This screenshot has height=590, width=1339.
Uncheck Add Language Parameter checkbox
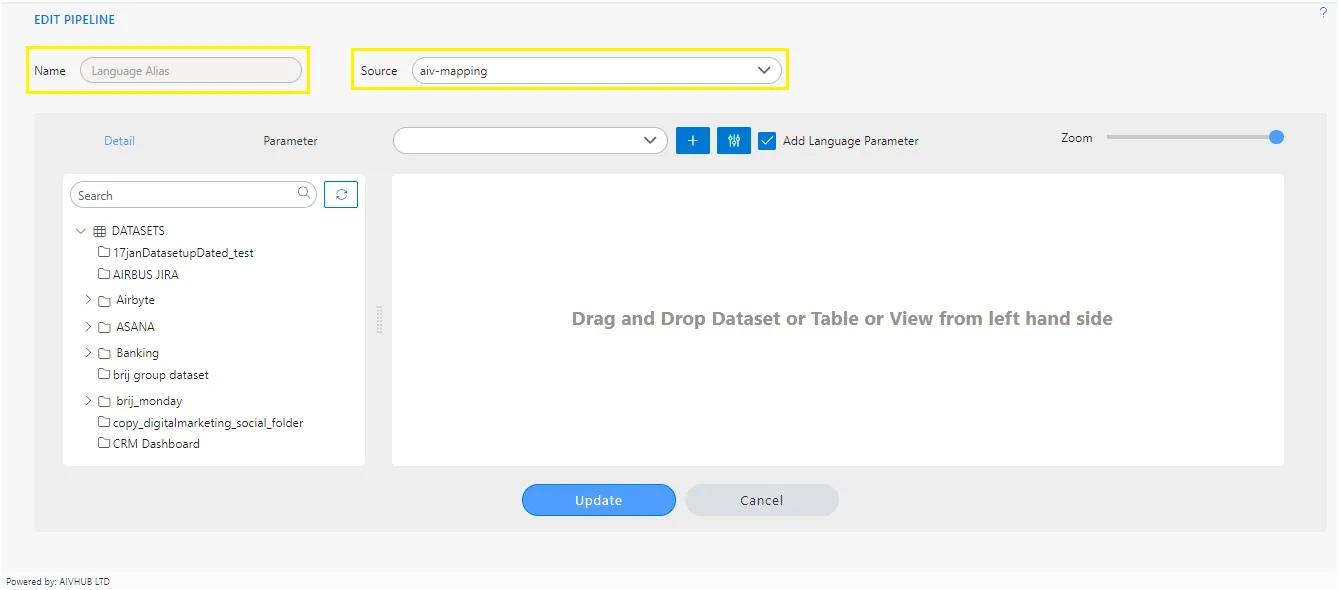[x=767, y=141]
